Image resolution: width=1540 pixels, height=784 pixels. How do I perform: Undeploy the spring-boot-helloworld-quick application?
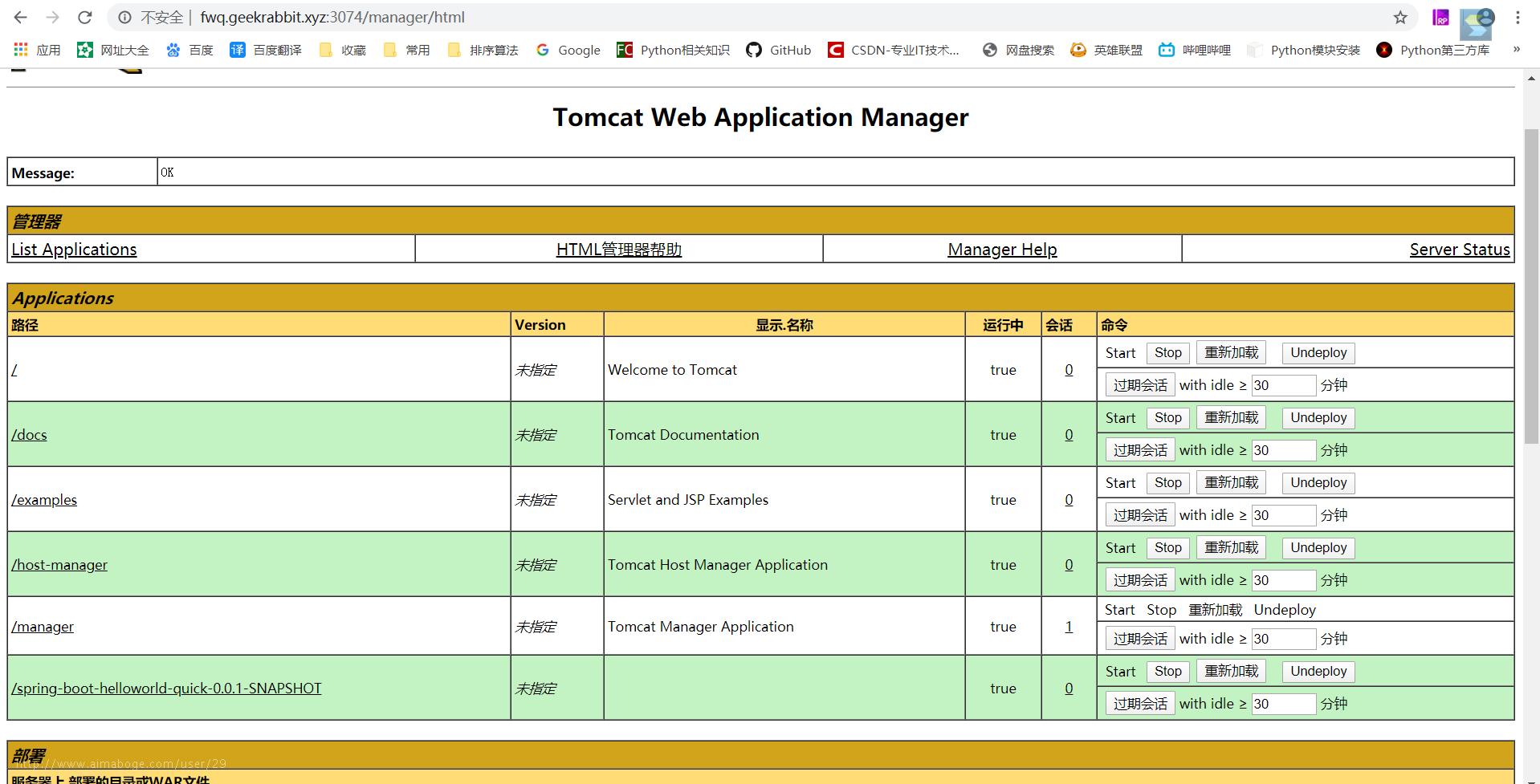coord(1318,672)
